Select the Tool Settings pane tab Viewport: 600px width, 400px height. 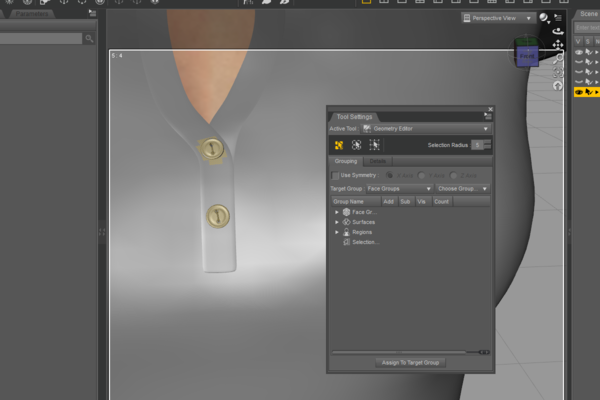[354, 117]
